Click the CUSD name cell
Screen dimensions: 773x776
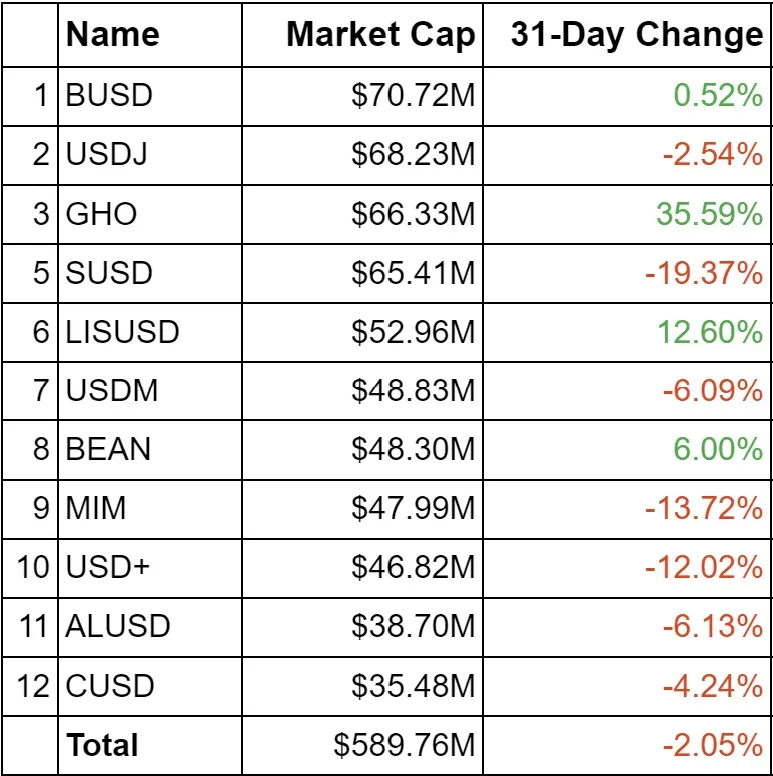(x=110, y=686)
